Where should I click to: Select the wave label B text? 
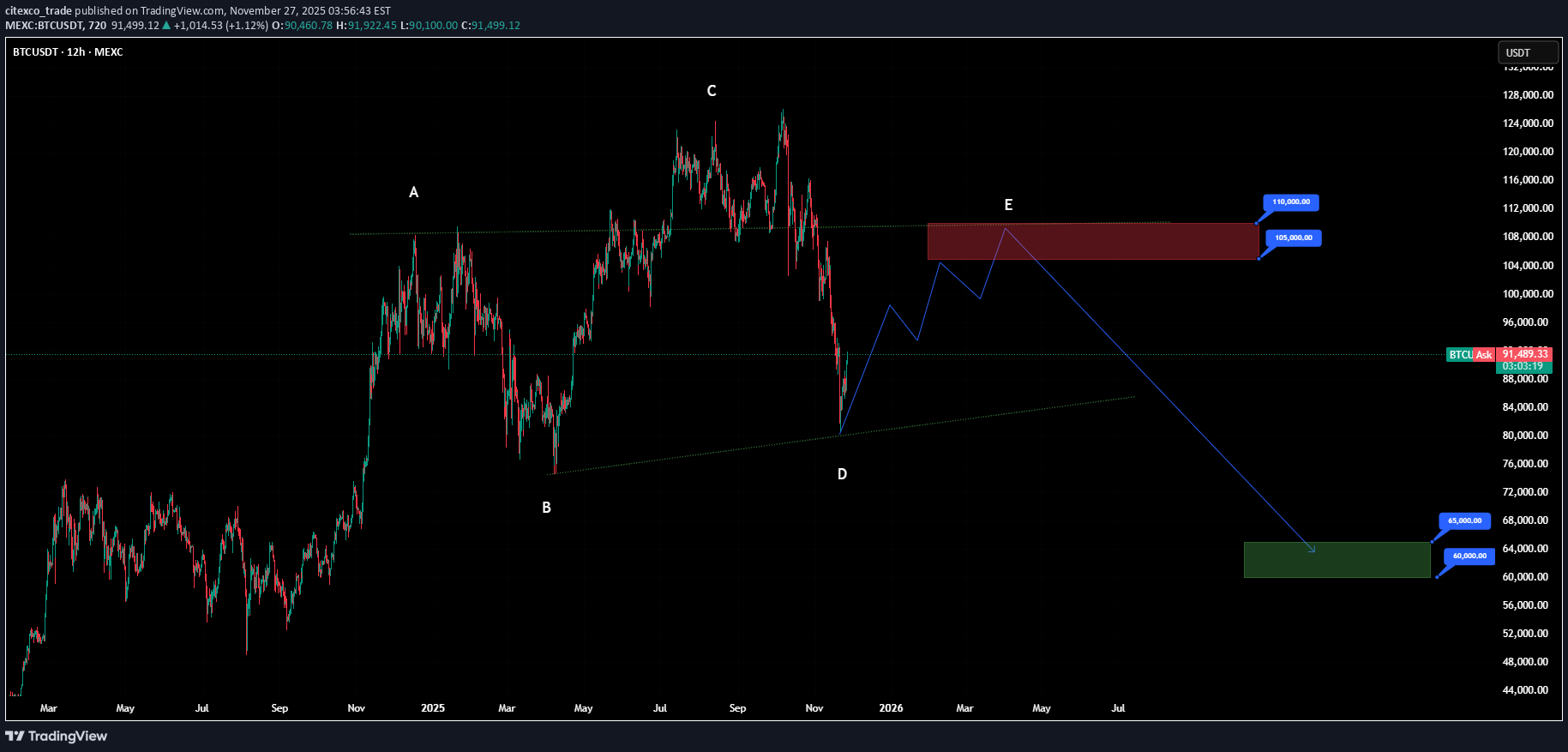tap(546, 508)
